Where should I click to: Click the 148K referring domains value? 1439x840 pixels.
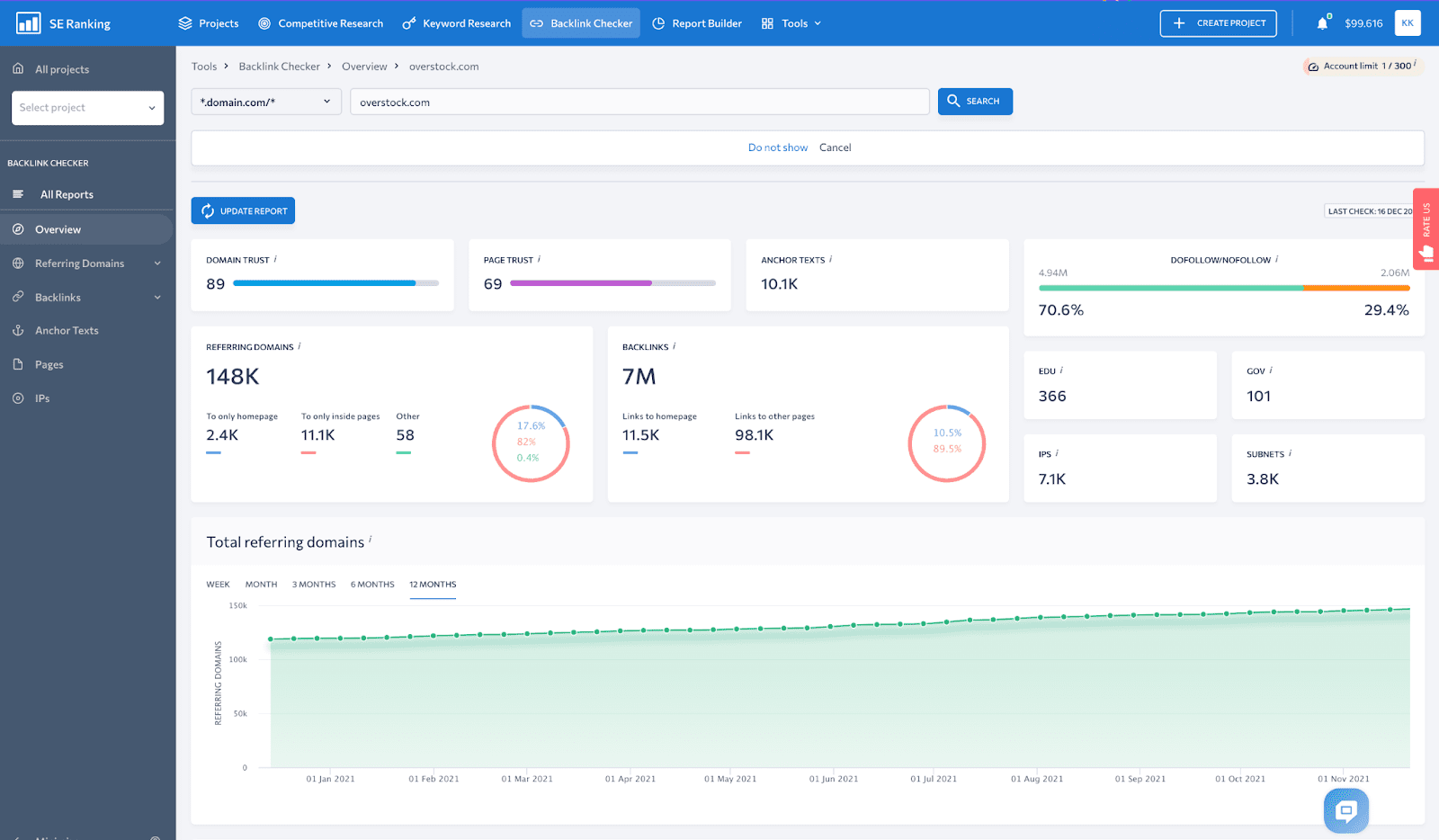[x=233, y=377]
